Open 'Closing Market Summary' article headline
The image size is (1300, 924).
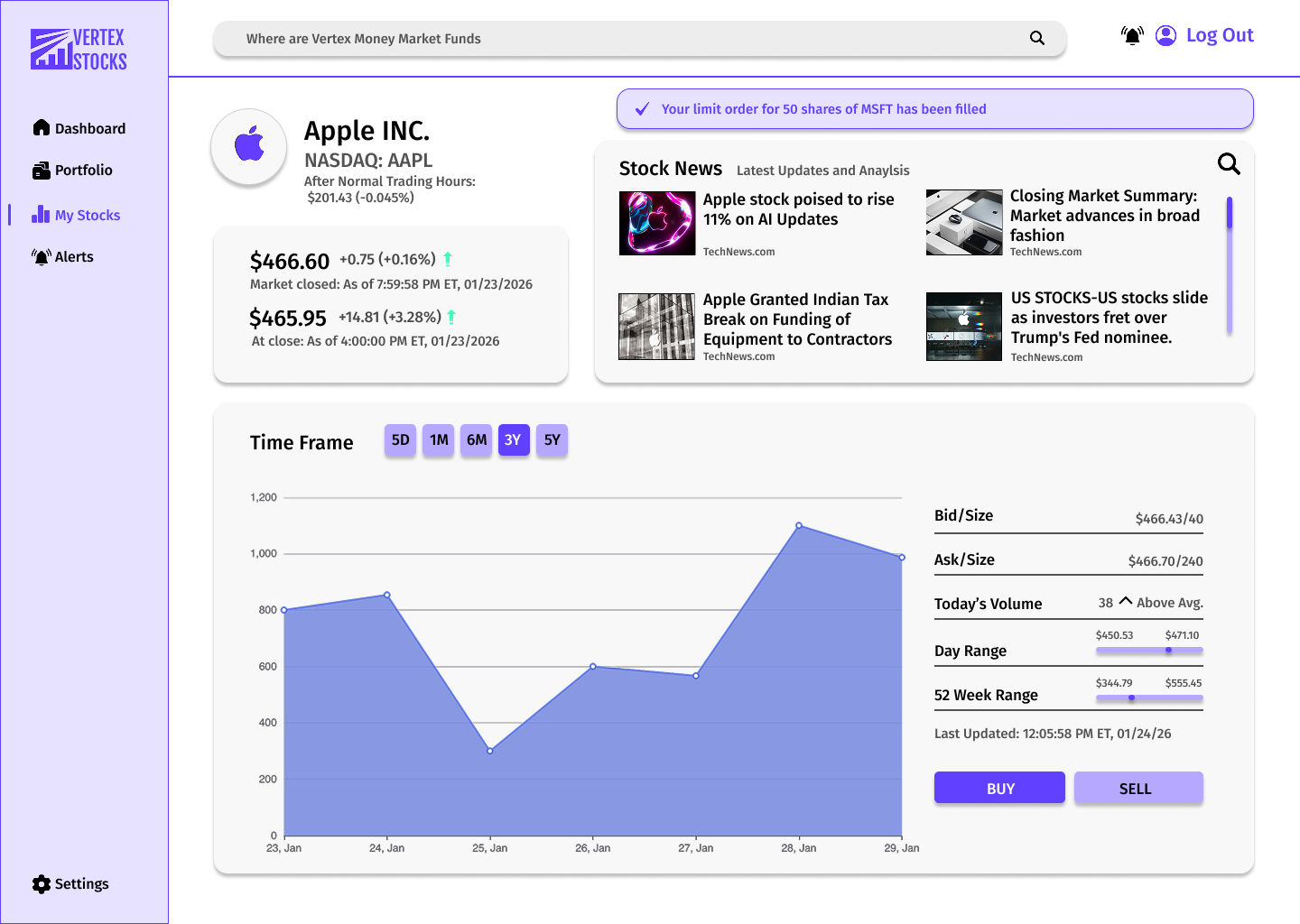(1105, 216)
